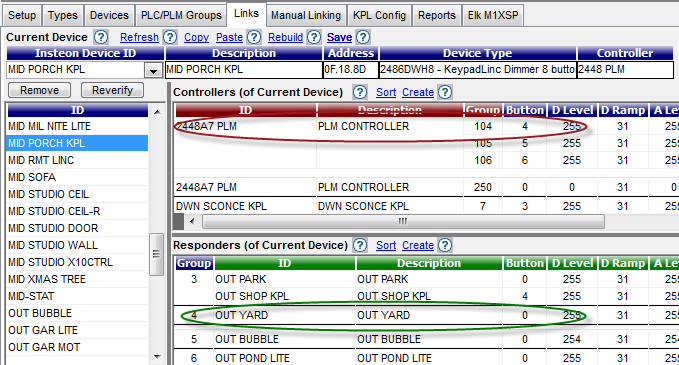The image size is (679, 365).
Task: Click Controllers horizontal scrollbar thumb
Action: tap(403, 222)
